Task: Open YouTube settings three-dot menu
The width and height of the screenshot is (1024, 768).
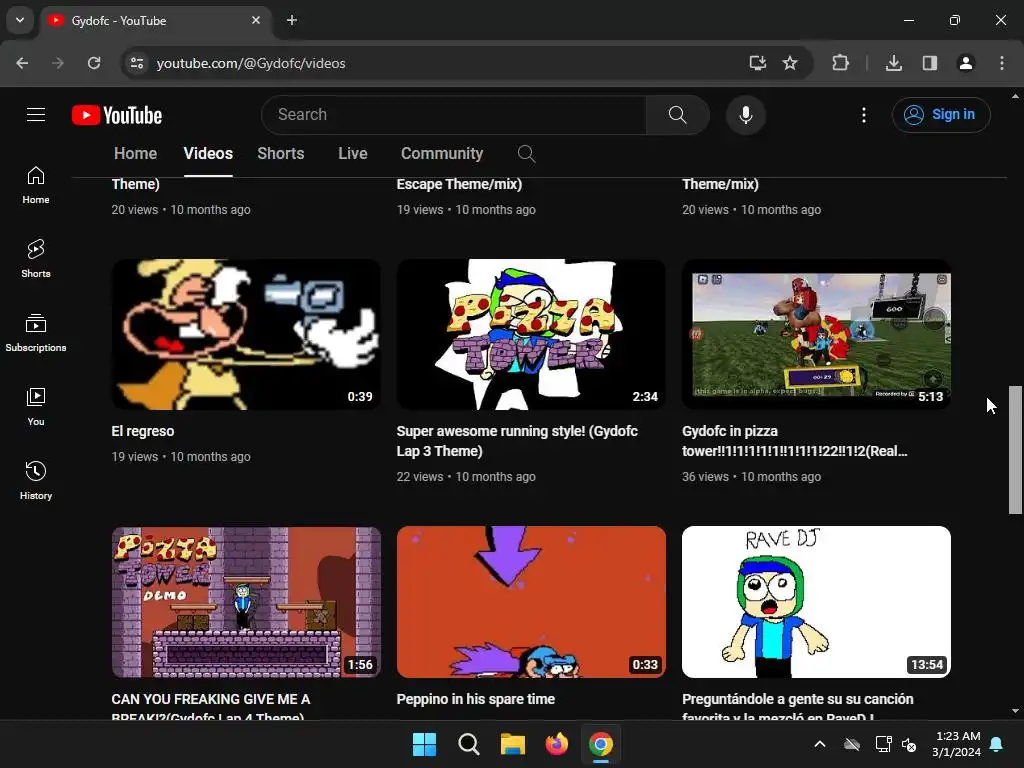Action: pos(863,115)
